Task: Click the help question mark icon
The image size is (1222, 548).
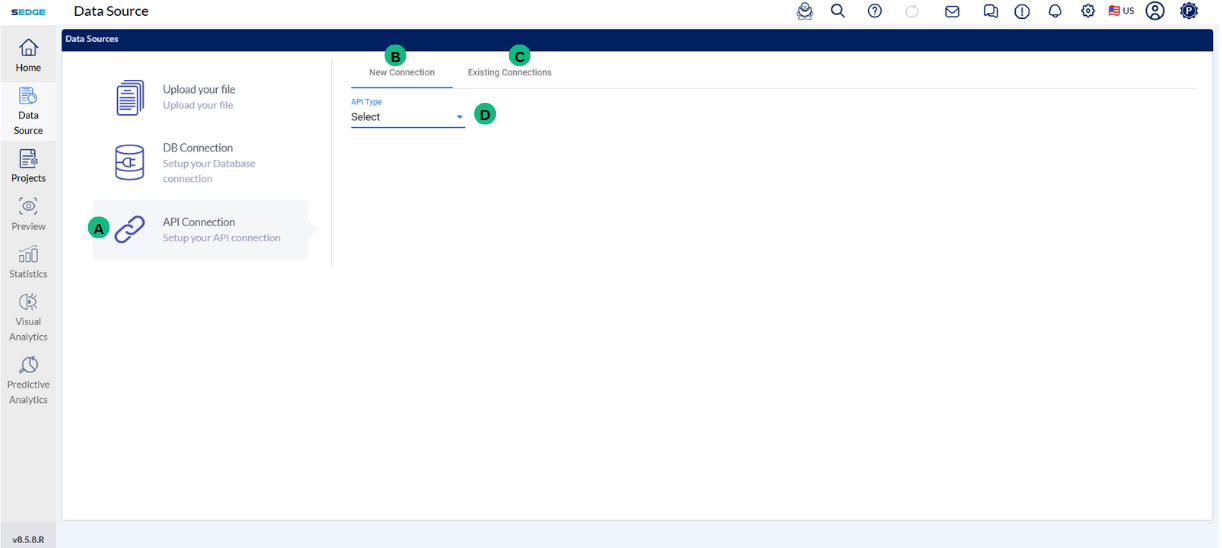Action: pyautogui.click(x=875, y=11)
